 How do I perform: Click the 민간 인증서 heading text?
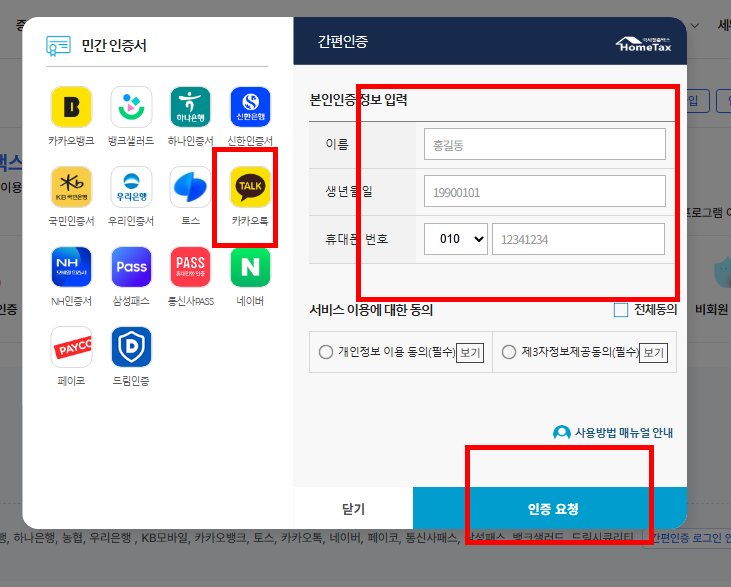114,46
